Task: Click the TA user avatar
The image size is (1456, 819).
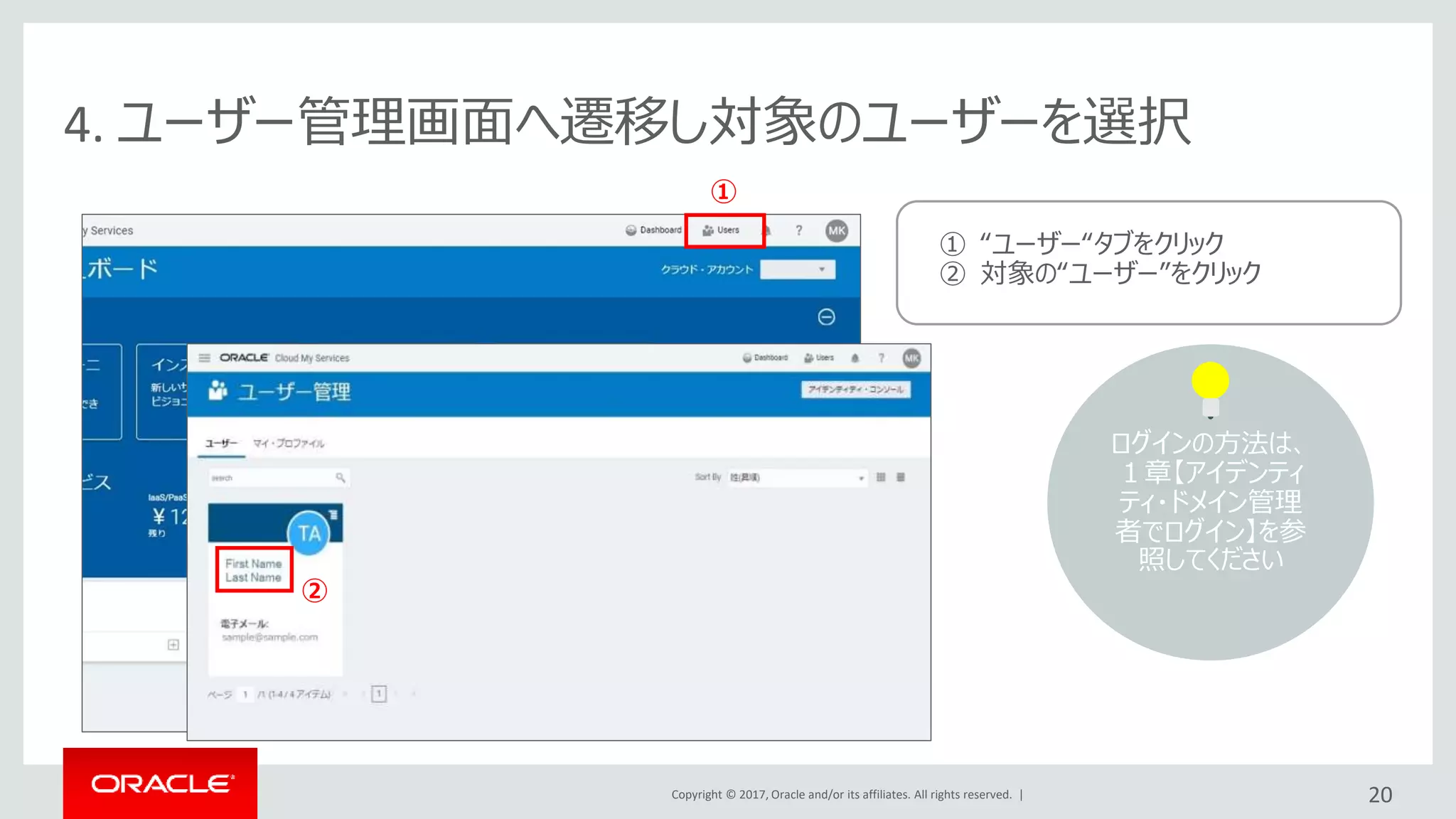Action: coord(309,533)
